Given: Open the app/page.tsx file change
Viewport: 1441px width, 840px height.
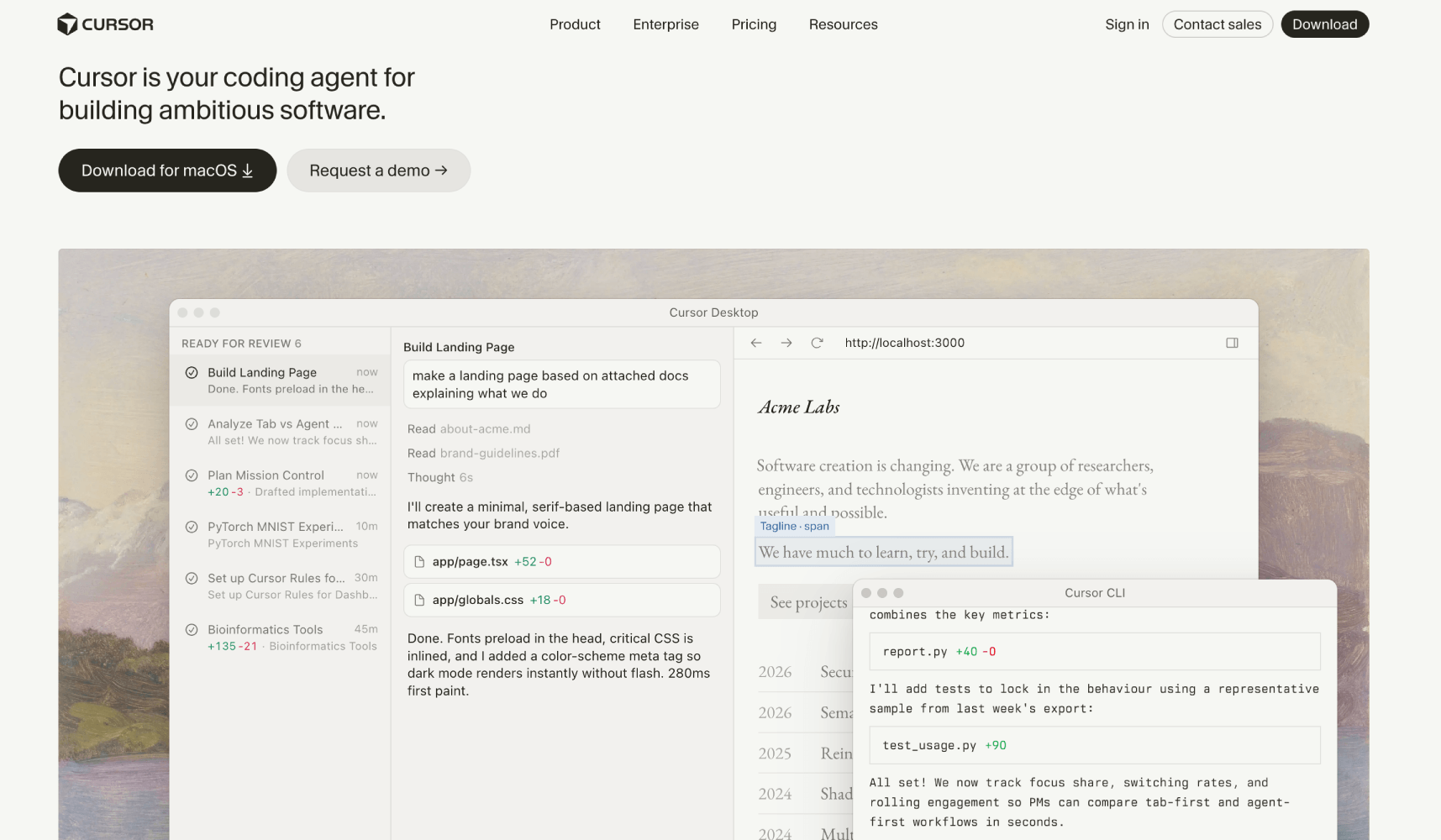Looking at the screenshot, I should point(561,562).
